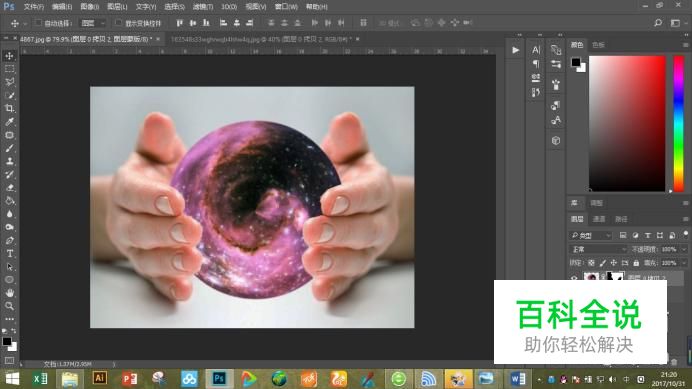Viewport: 692px width, 389px height.
Task: Select the Crop tool
Action: pos(9,108)
